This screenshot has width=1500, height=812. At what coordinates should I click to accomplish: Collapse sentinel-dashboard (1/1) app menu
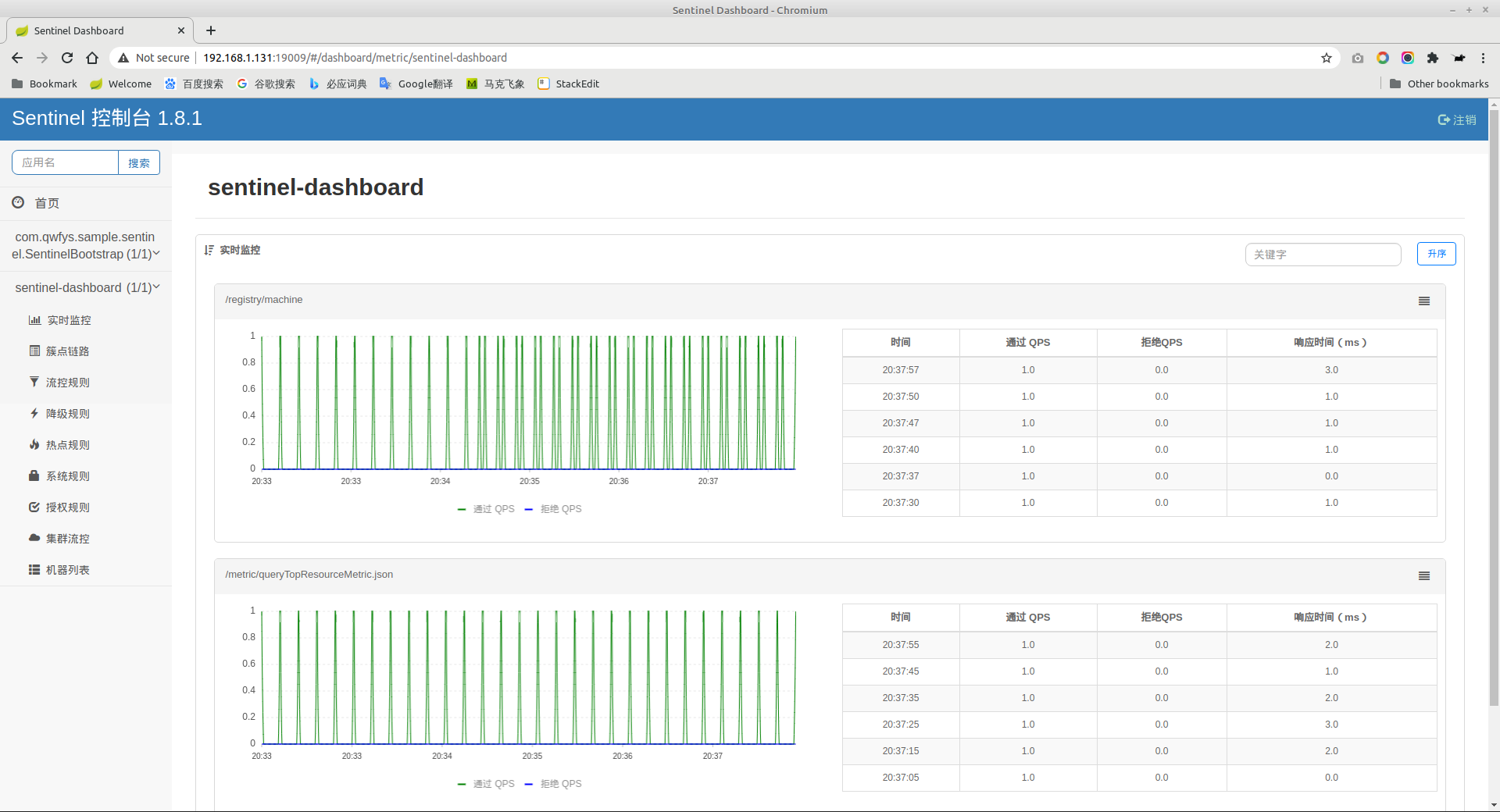pyautogui.click(x=86, y=287)
